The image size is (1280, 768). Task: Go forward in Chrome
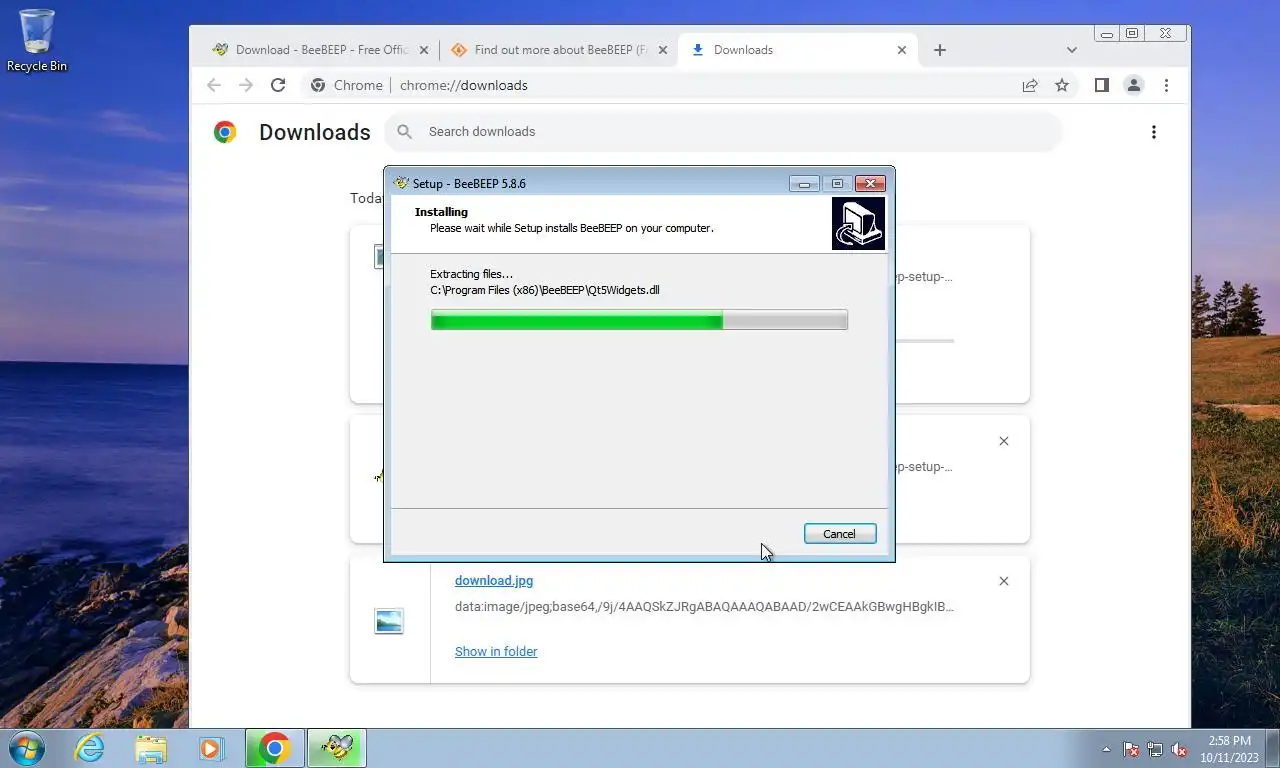point(246,86)
